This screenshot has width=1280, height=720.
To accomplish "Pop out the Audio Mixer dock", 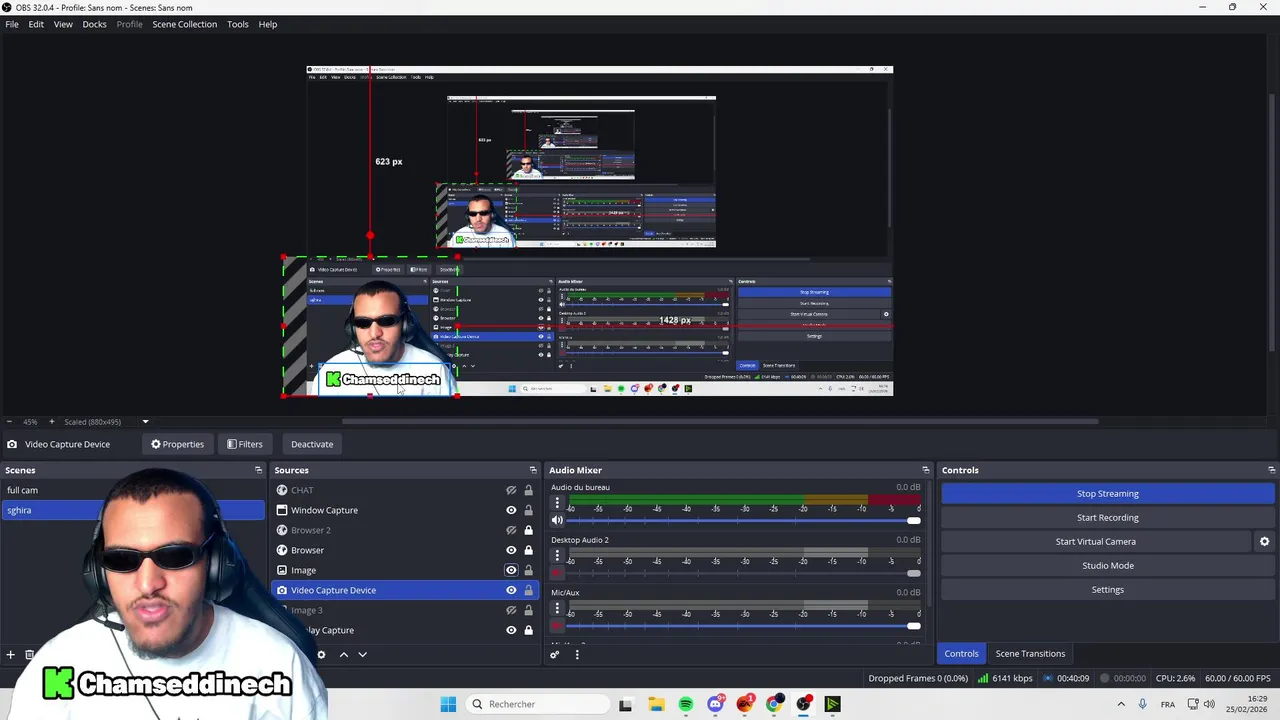I will tap(925, 470).
